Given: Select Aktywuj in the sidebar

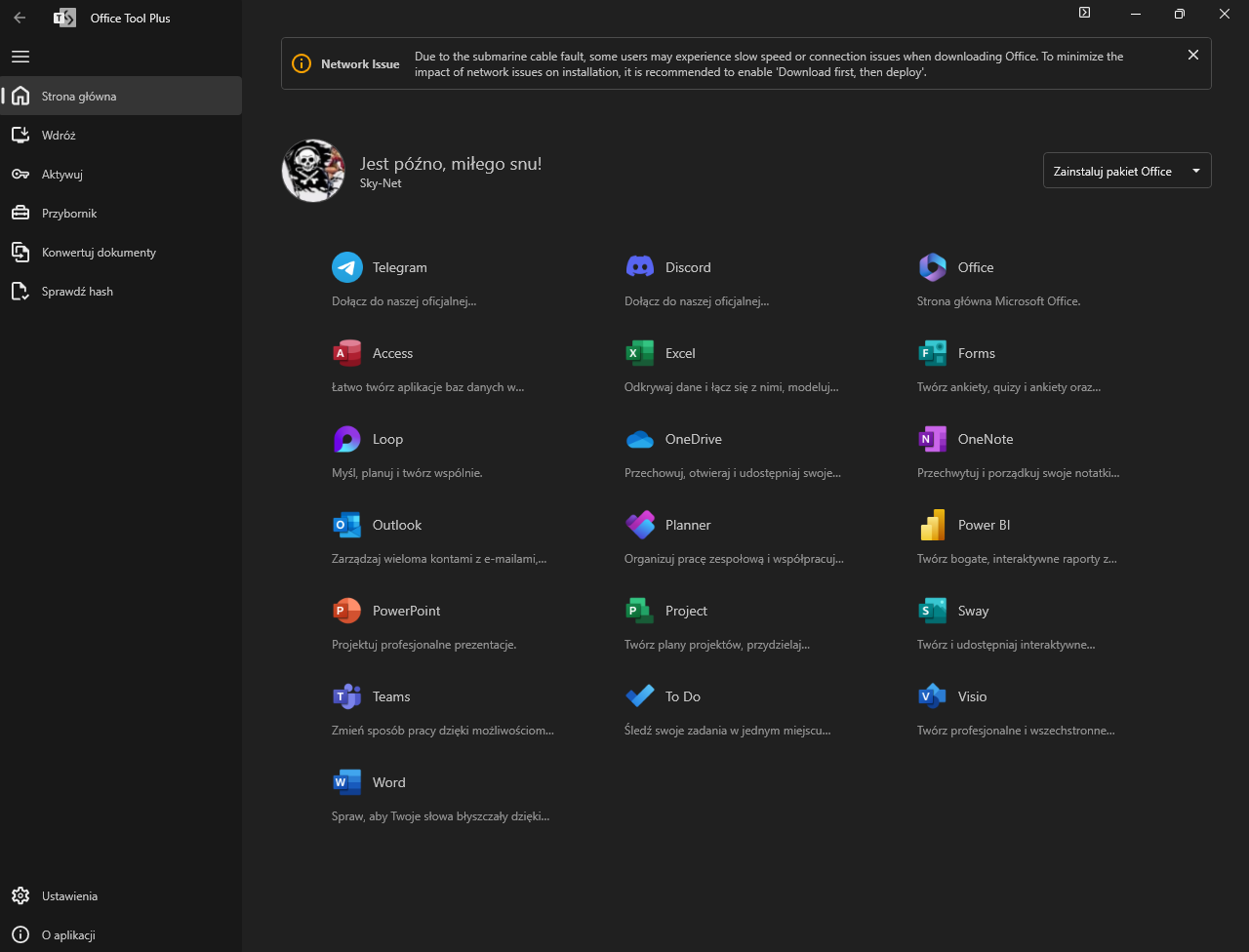Looking at the screenshot, I should pyautogui.click(x=121, y=174).
